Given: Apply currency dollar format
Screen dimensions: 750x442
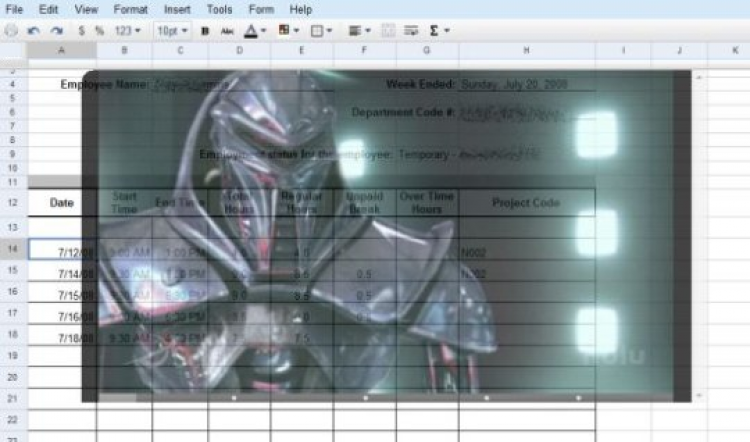Looking at the screenshot, I should pyautogui.click(x=81, y=31).
